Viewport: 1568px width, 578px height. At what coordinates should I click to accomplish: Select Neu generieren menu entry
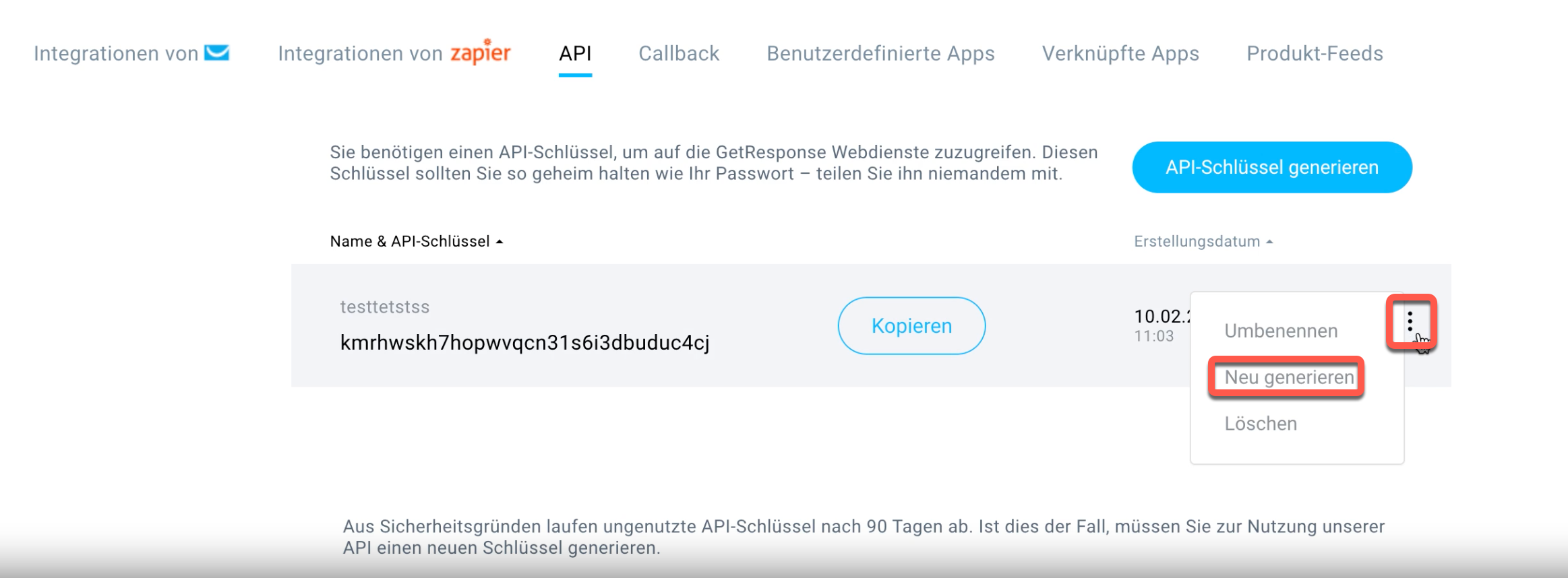click(1289, 377)
